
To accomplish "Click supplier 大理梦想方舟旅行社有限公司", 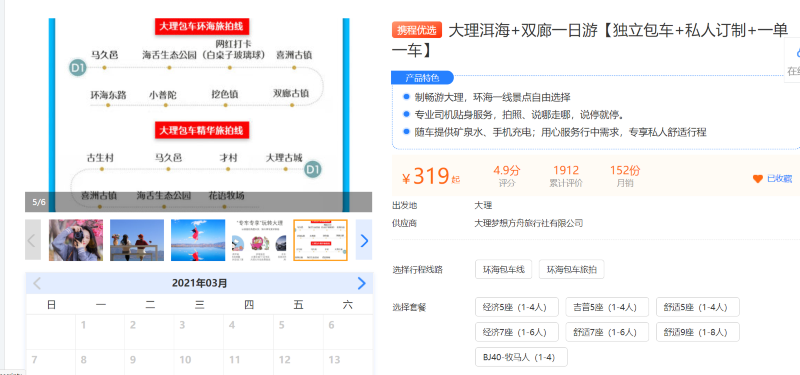I will pyautogui.click(x=529, y=223).
